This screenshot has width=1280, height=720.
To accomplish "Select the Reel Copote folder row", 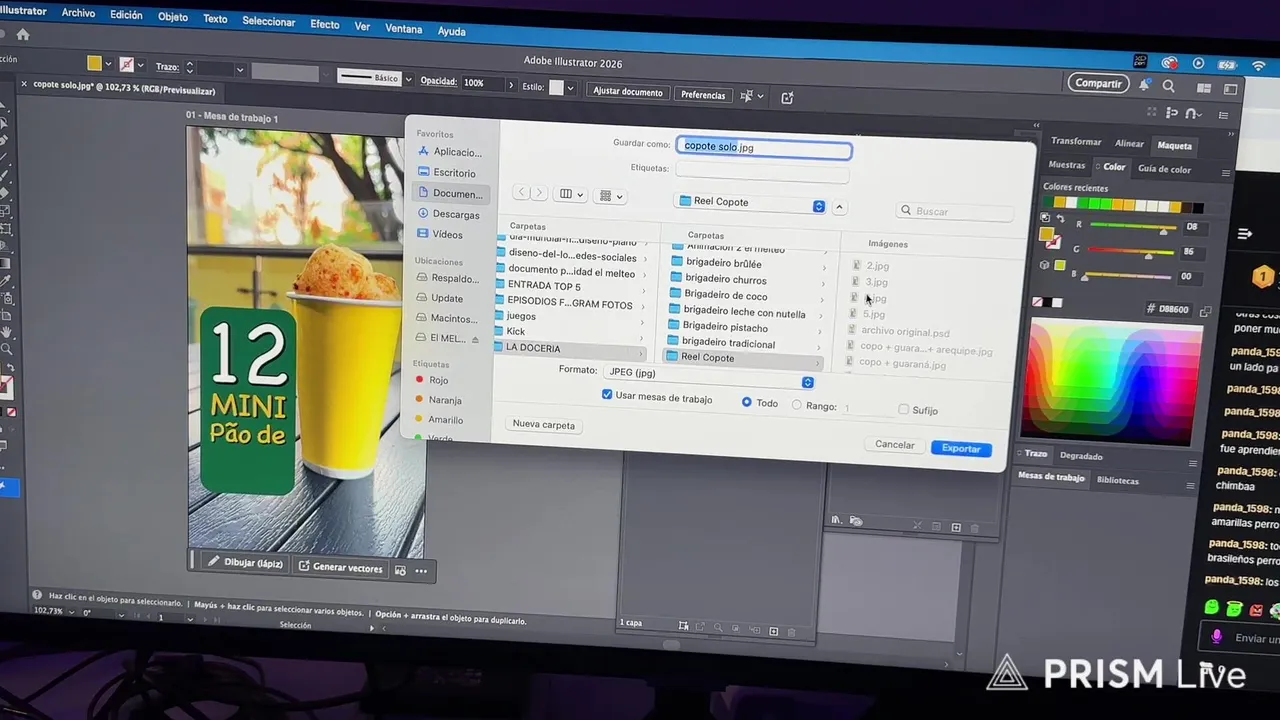I will (x=745, y=358).
